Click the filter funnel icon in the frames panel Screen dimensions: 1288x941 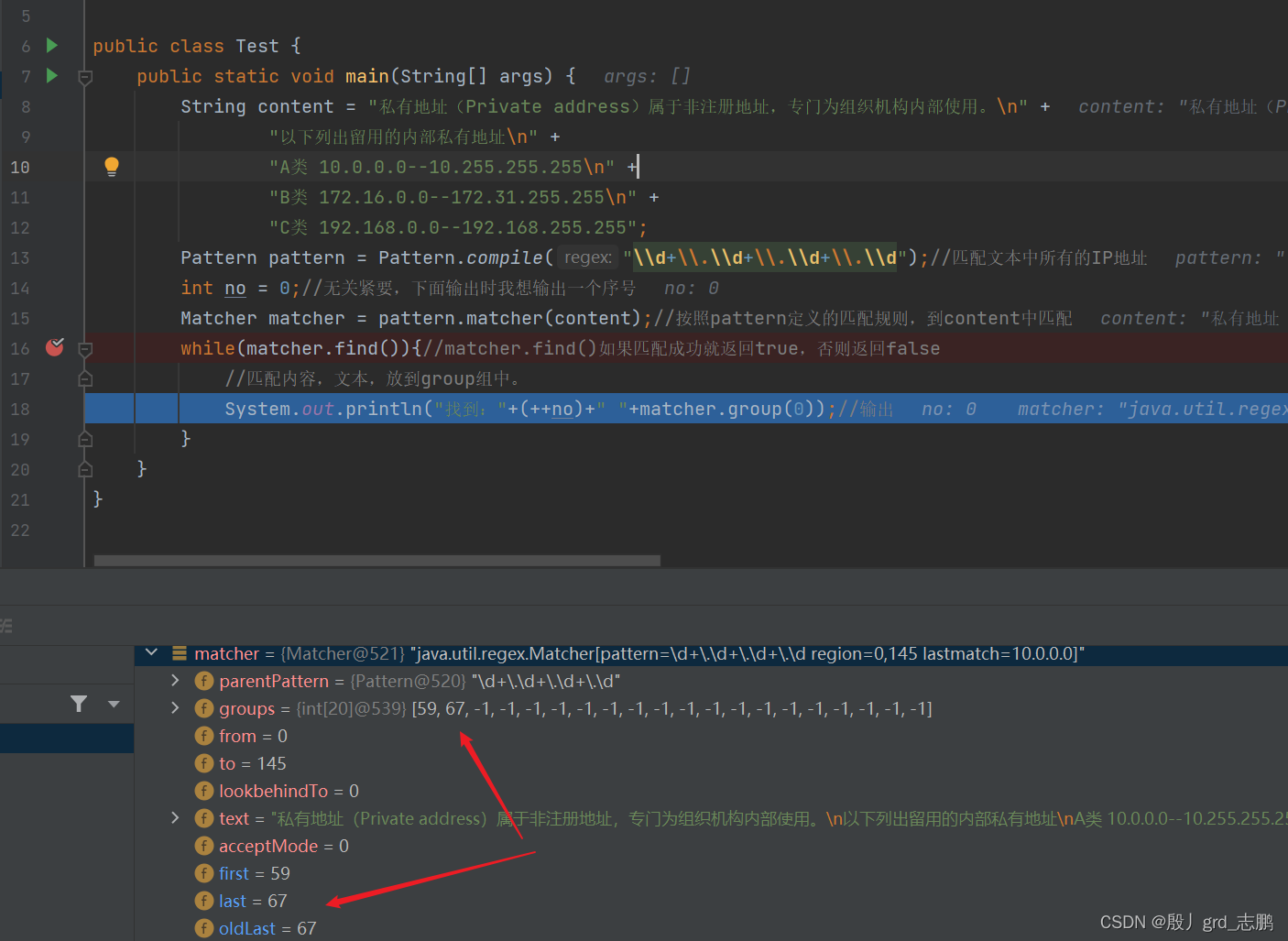(79, 704)
